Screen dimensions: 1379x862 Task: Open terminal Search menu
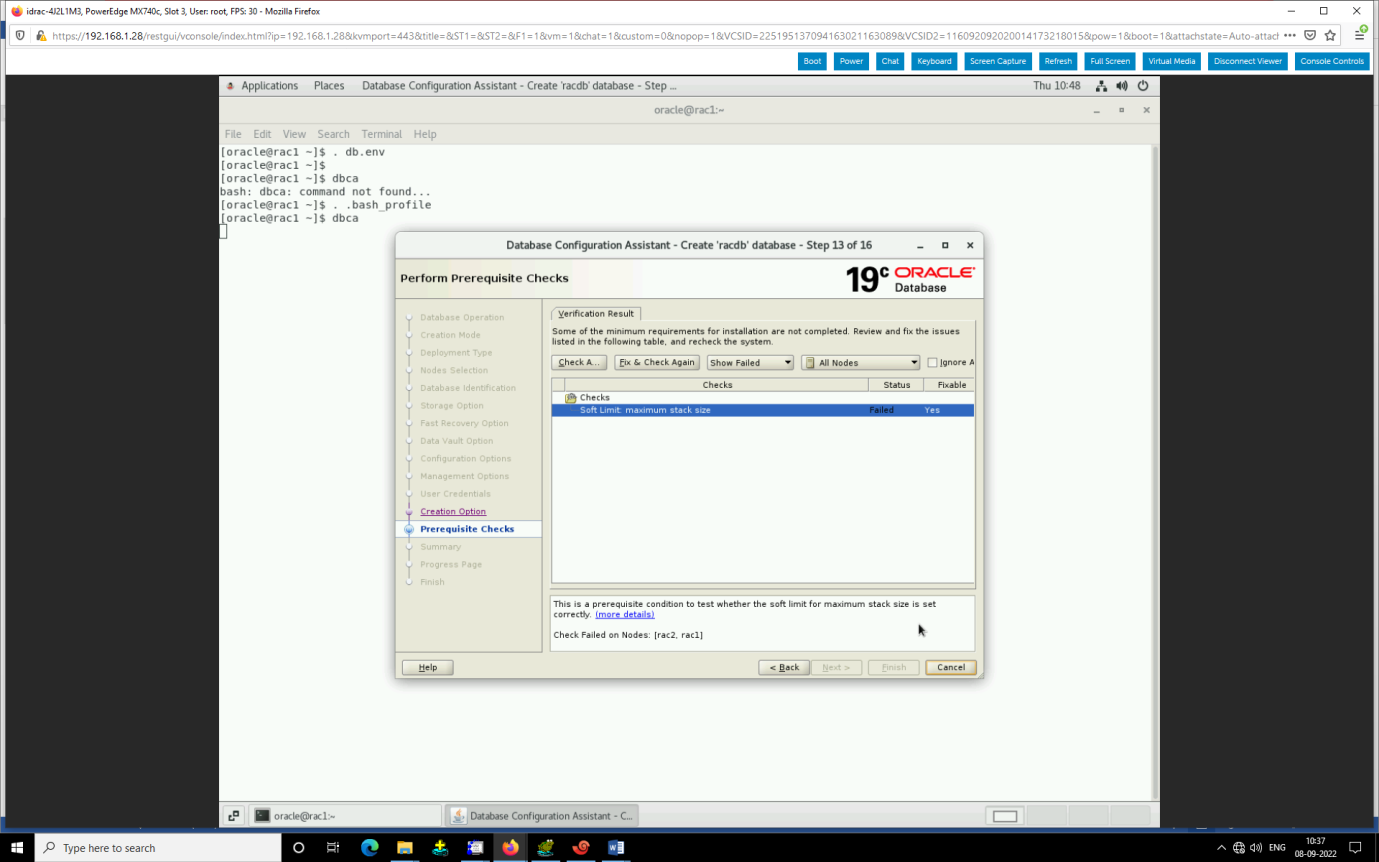334,134
